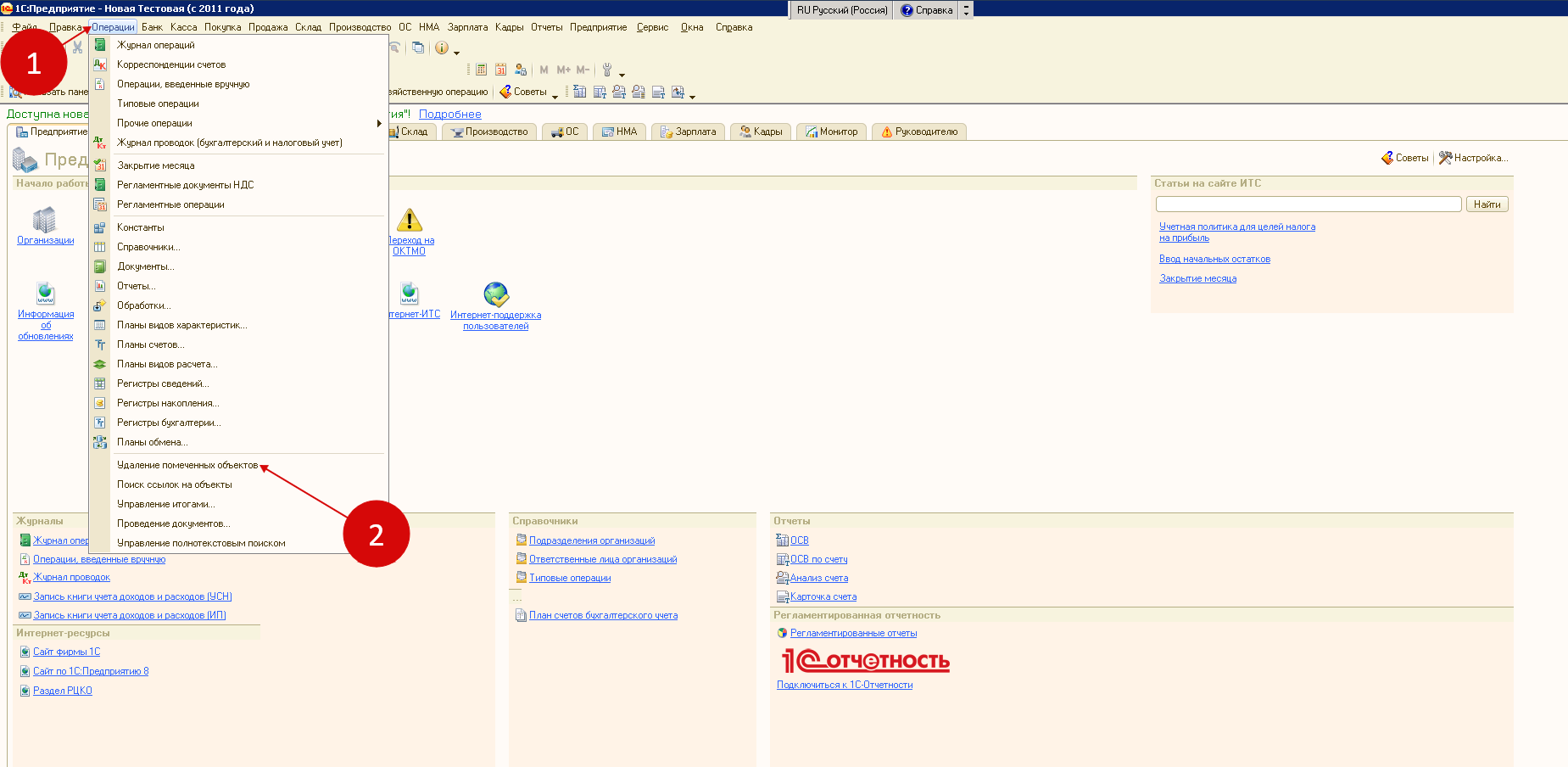This screenshot has height=767, width=1568.
Task: Click the wrench settings toolbar icon
Action: (607, 70)
